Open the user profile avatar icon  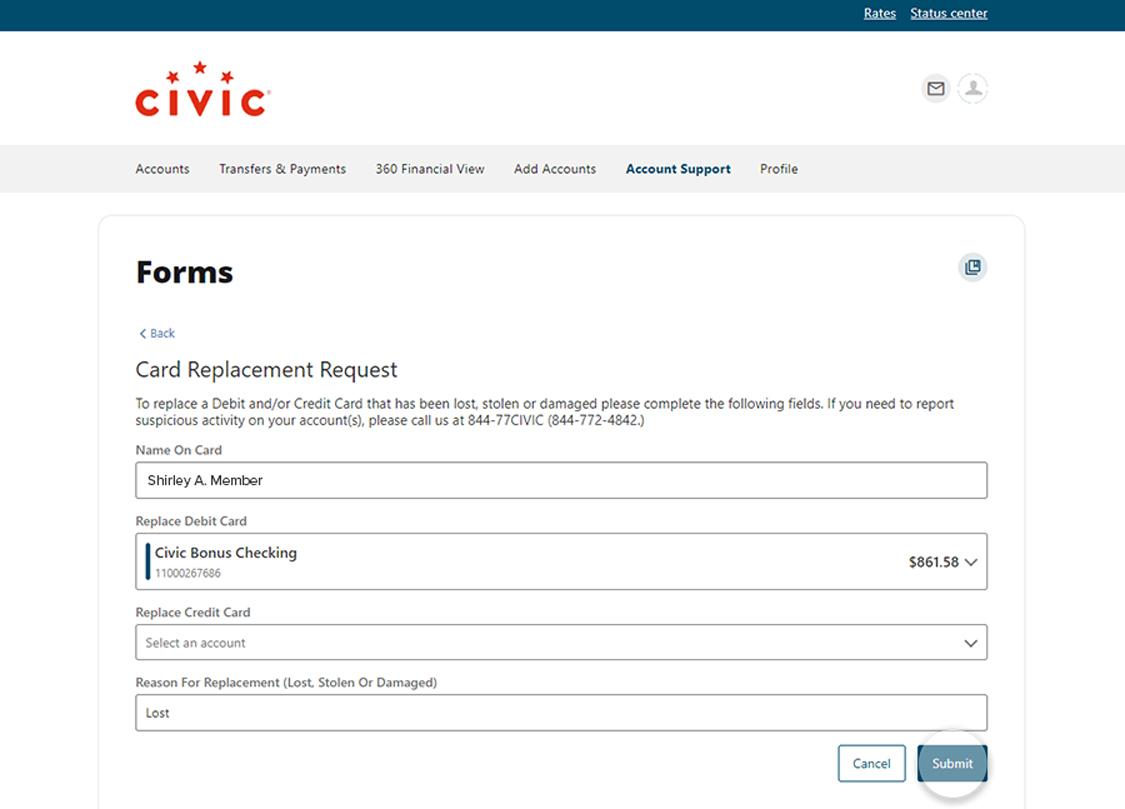coord(973,89)
